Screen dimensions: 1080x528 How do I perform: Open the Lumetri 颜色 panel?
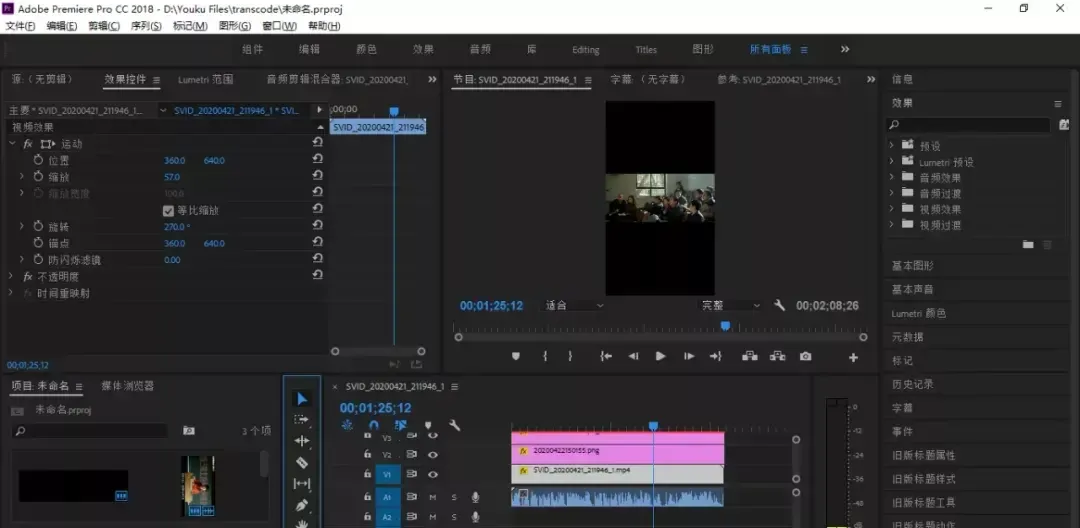(x=919, y=313)
